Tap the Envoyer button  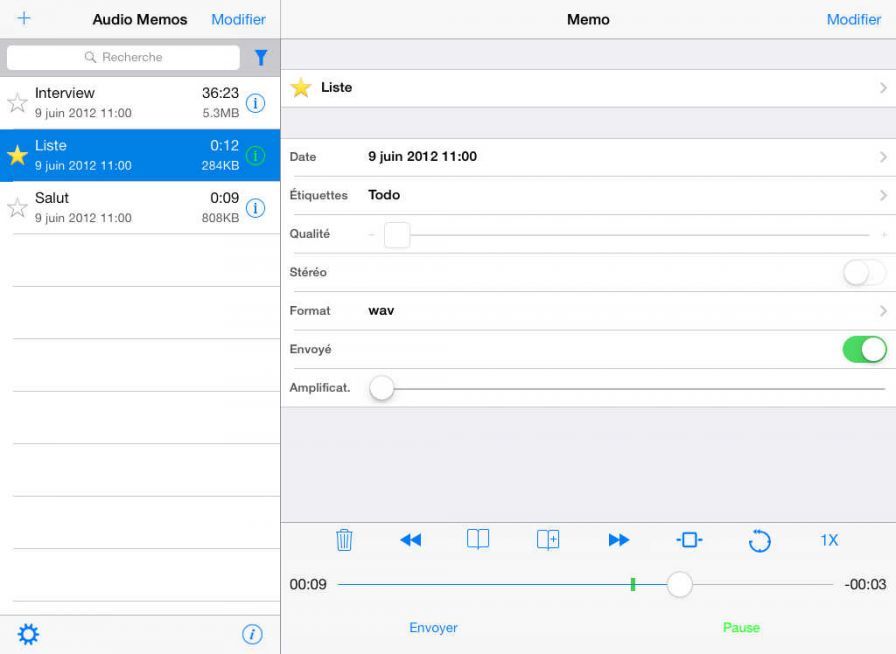(x=433, y=628)
